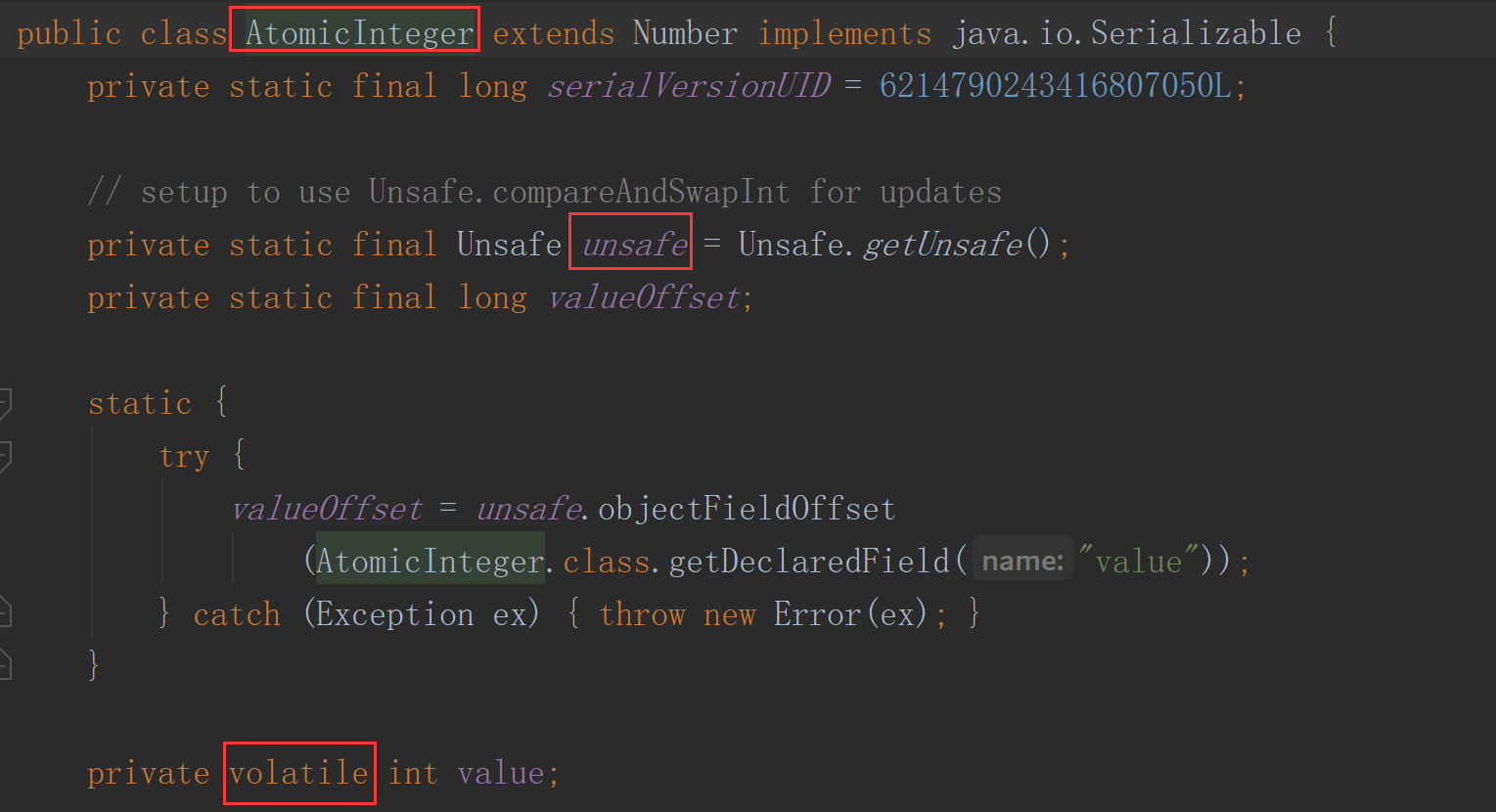1496x812 pixels.
Task: Select the serialVersionUID field name
Action: pyautogui.click(x=688, y=86)
